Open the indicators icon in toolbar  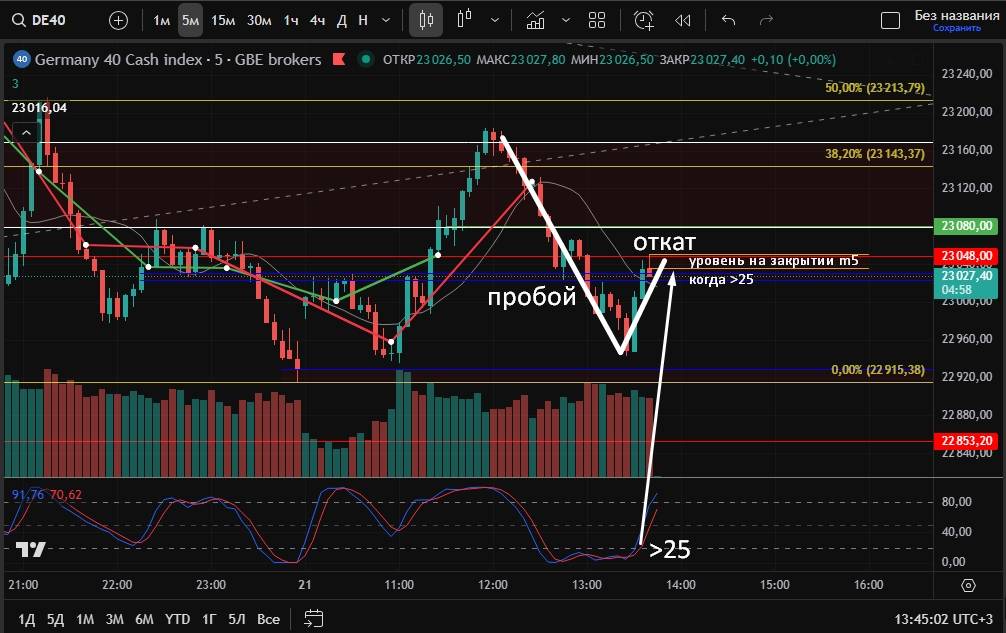point(536,20)
